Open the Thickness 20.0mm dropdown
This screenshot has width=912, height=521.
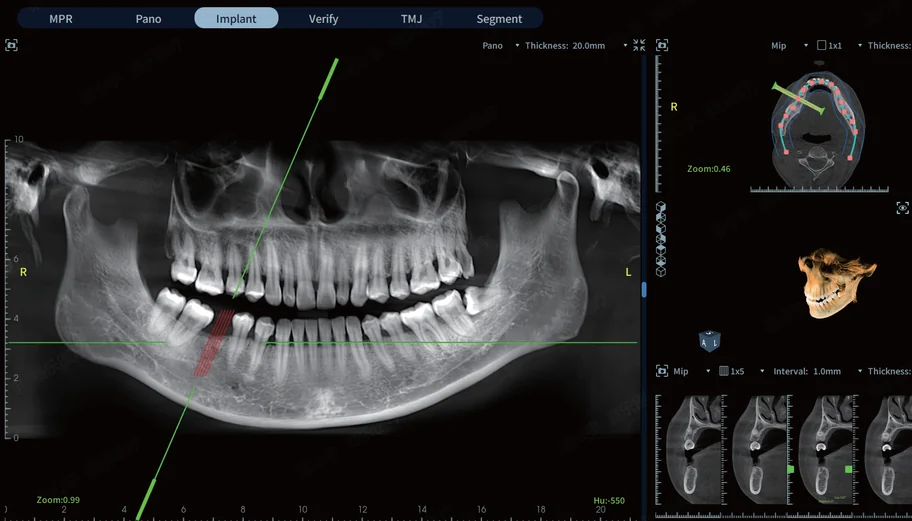[625, 45]
